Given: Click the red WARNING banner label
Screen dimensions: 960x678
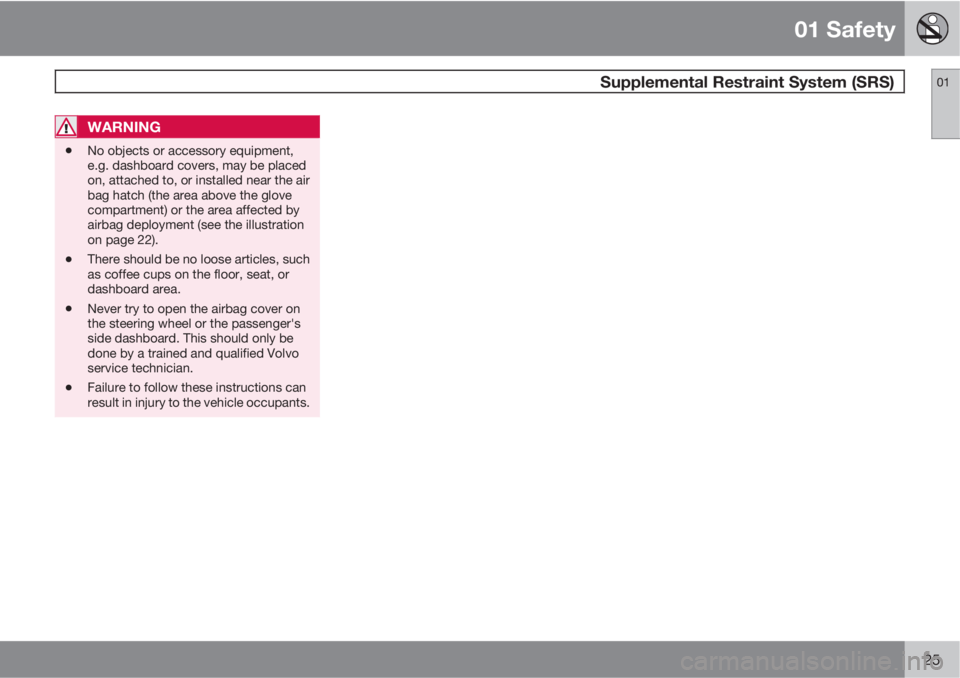Looking at the screenshot, I should pyautogui.click(x=124, y=127).
